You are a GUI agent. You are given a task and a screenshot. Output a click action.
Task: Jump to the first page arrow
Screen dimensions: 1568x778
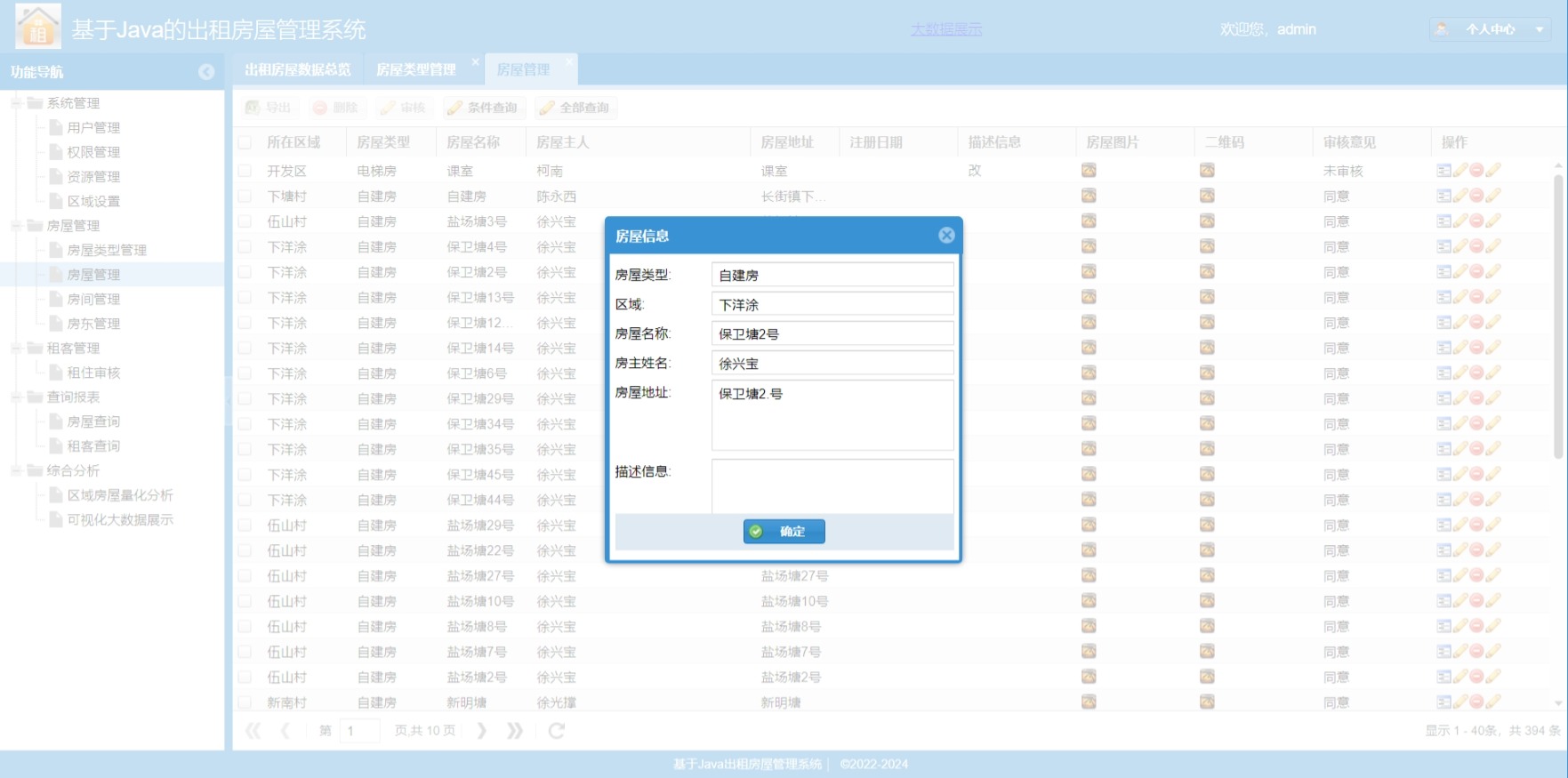point(253,731)
